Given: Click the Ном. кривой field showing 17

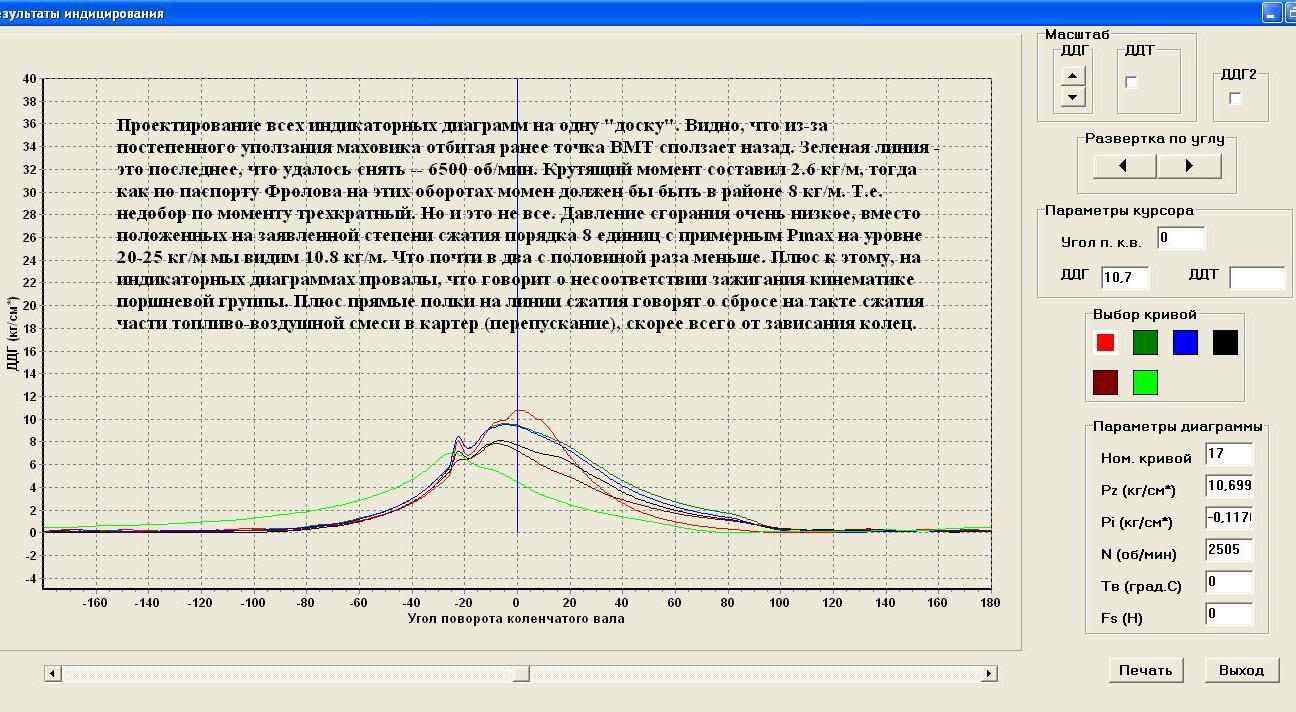Looking at the screenshot, I should (1229, 455).
